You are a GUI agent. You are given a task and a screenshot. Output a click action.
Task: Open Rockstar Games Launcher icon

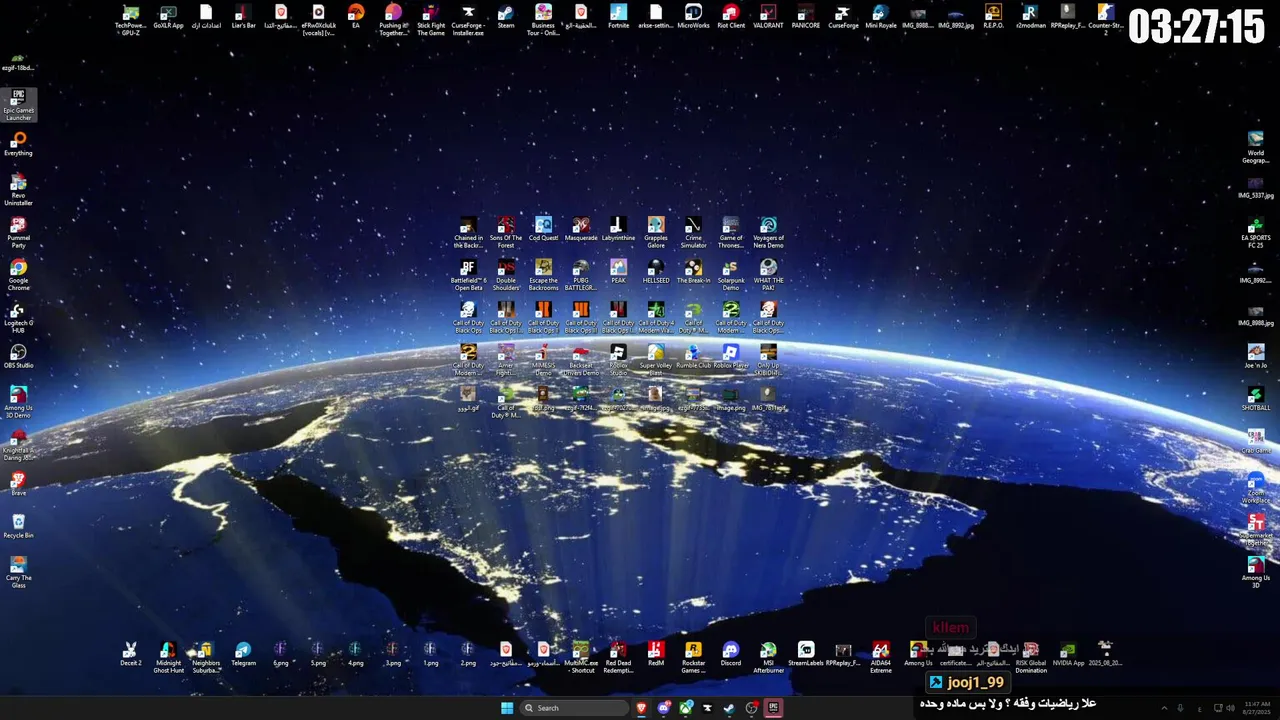click(693, 657)
